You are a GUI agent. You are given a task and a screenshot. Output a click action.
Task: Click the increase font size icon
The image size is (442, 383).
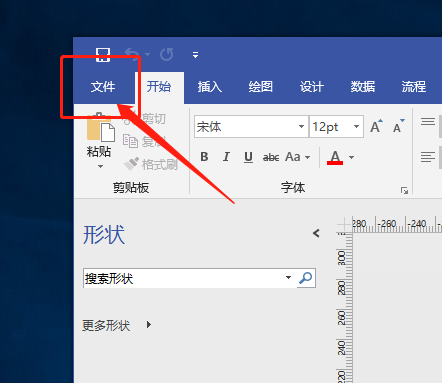(x=377, y=126)
